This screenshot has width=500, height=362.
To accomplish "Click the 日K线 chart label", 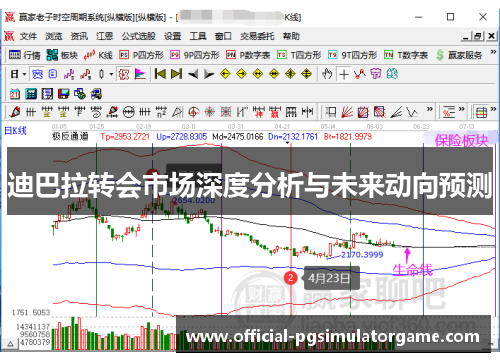I will coord(15,131).
